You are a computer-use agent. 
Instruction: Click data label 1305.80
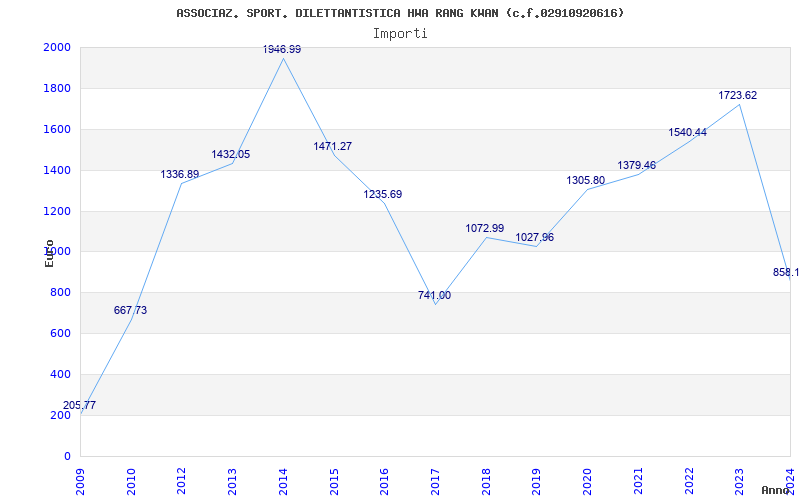tap(586, 181)
